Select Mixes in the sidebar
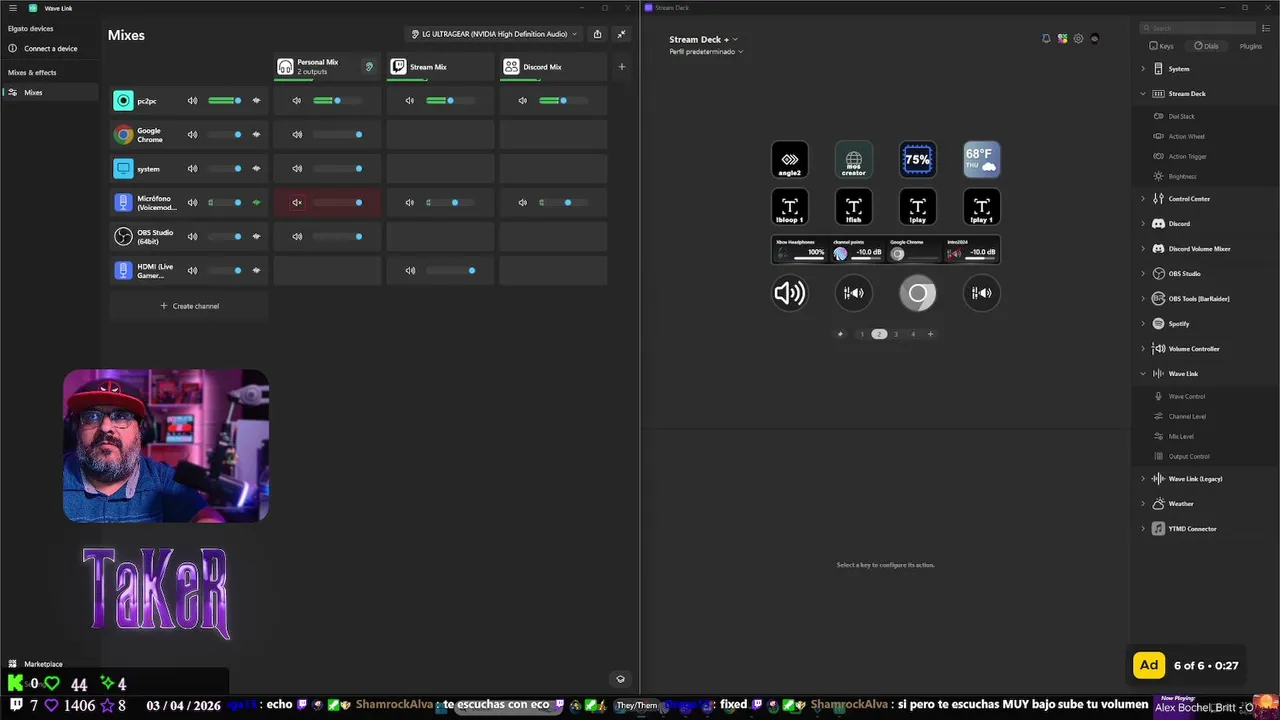The height and width of the screenshot is (720, 1280). tap(50, 92)
